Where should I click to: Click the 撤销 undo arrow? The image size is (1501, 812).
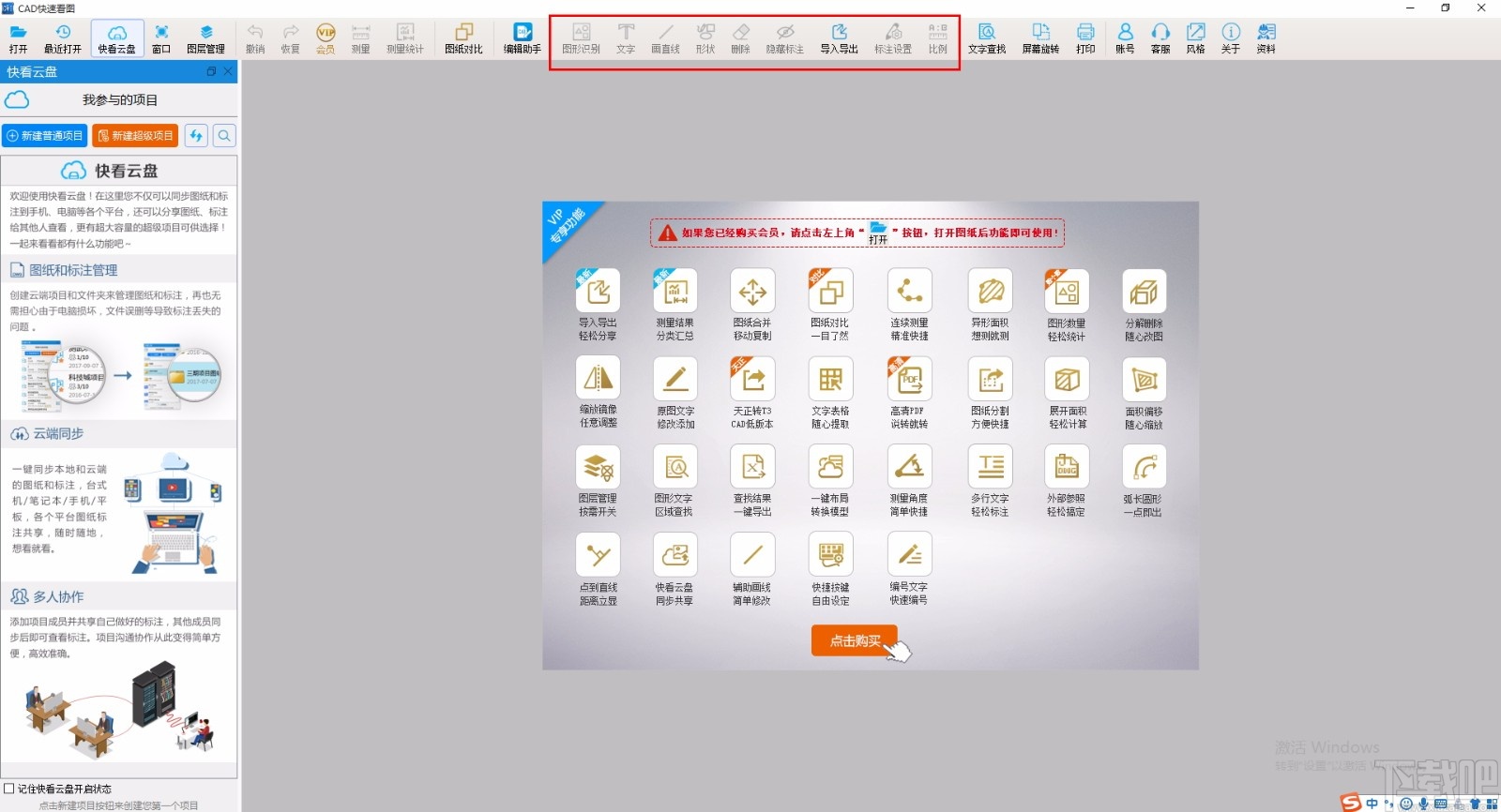pyautogui.click(x=255, y=38)
